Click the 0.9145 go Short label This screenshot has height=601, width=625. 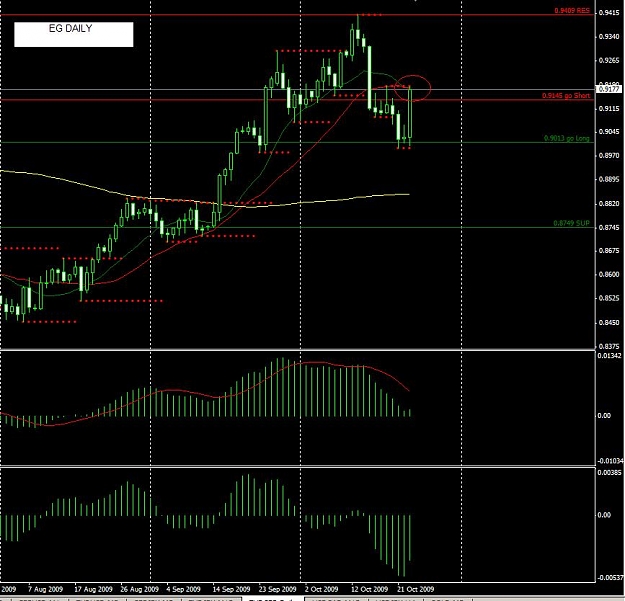(x=566, y=96)
